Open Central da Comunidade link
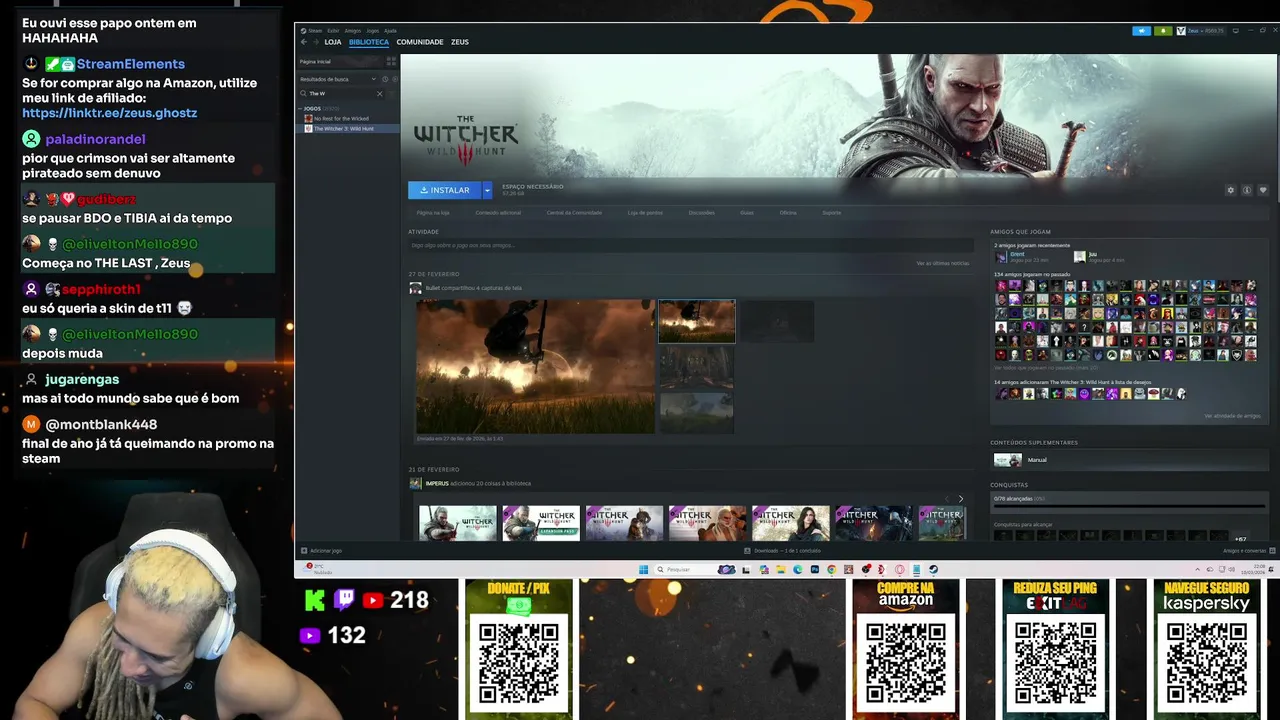 [x=574, y=212]
